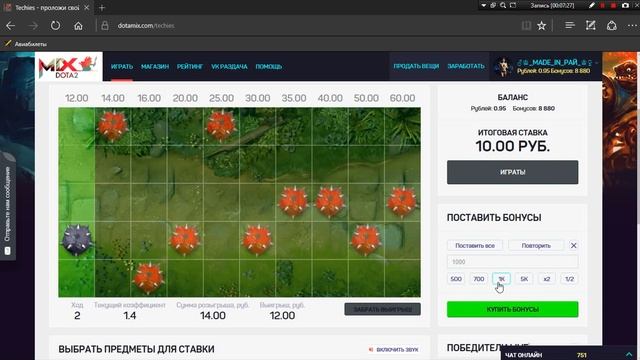Click ЗАРАБОТАТЬ in the header

466,66
